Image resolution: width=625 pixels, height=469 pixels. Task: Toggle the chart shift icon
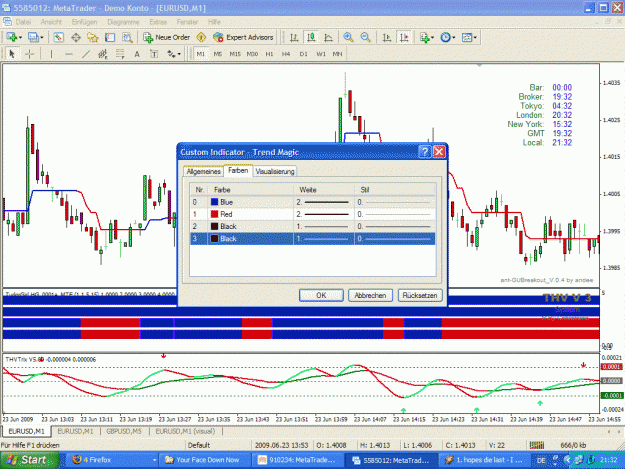tap(404, 37)
